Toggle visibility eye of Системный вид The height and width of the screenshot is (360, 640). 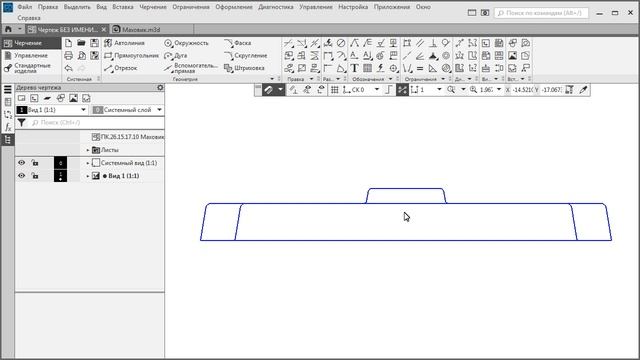click(x=22, y=163)
